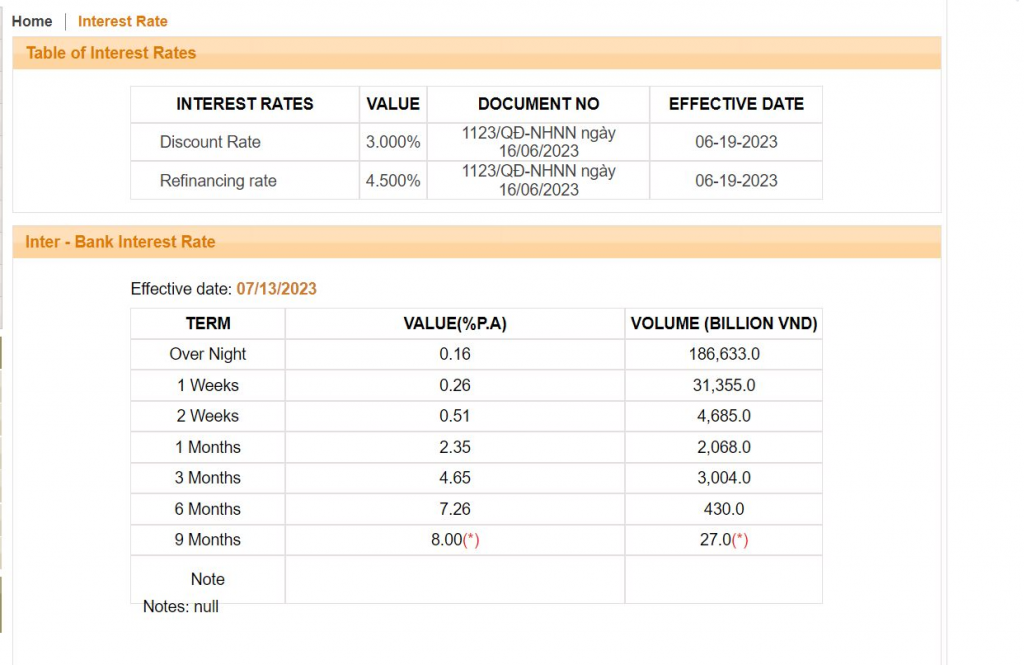Select the 3 Months term cell
The height and width of the screenshot is (665, 1024).
[208, 478]
